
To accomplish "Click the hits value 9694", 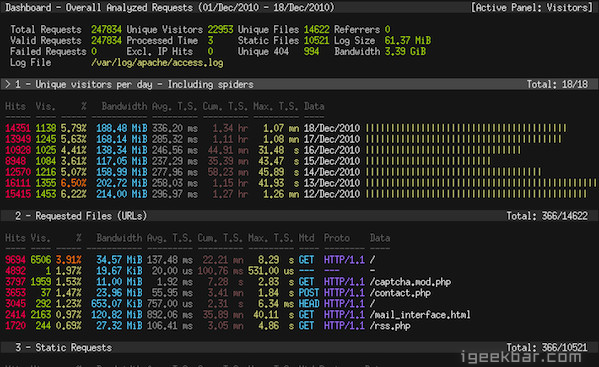I will tap(15, 260).
